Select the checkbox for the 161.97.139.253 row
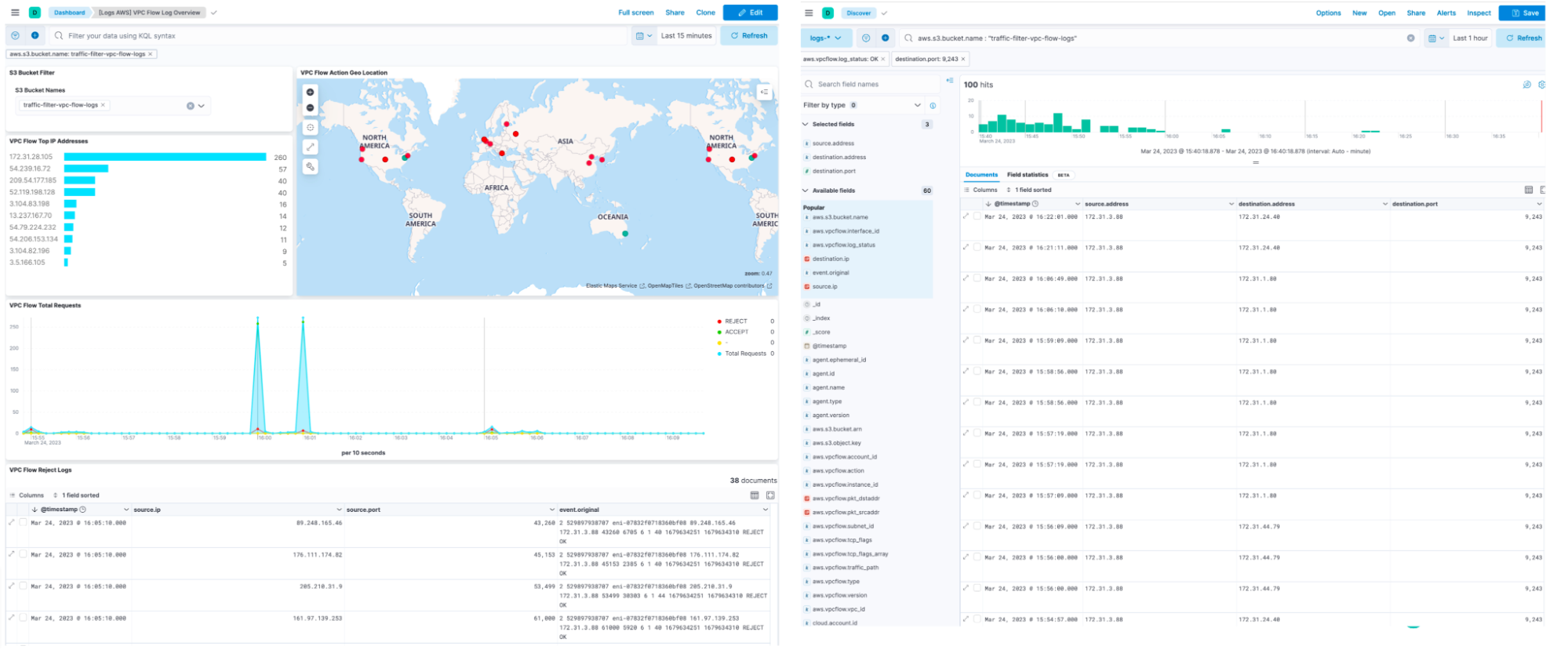 (23, 617)
